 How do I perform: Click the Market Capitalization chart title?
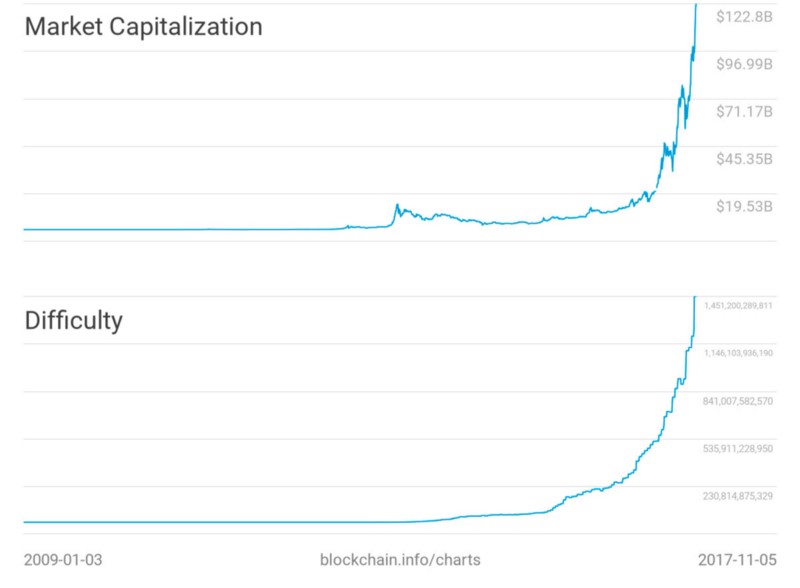(x=143, y=27)
